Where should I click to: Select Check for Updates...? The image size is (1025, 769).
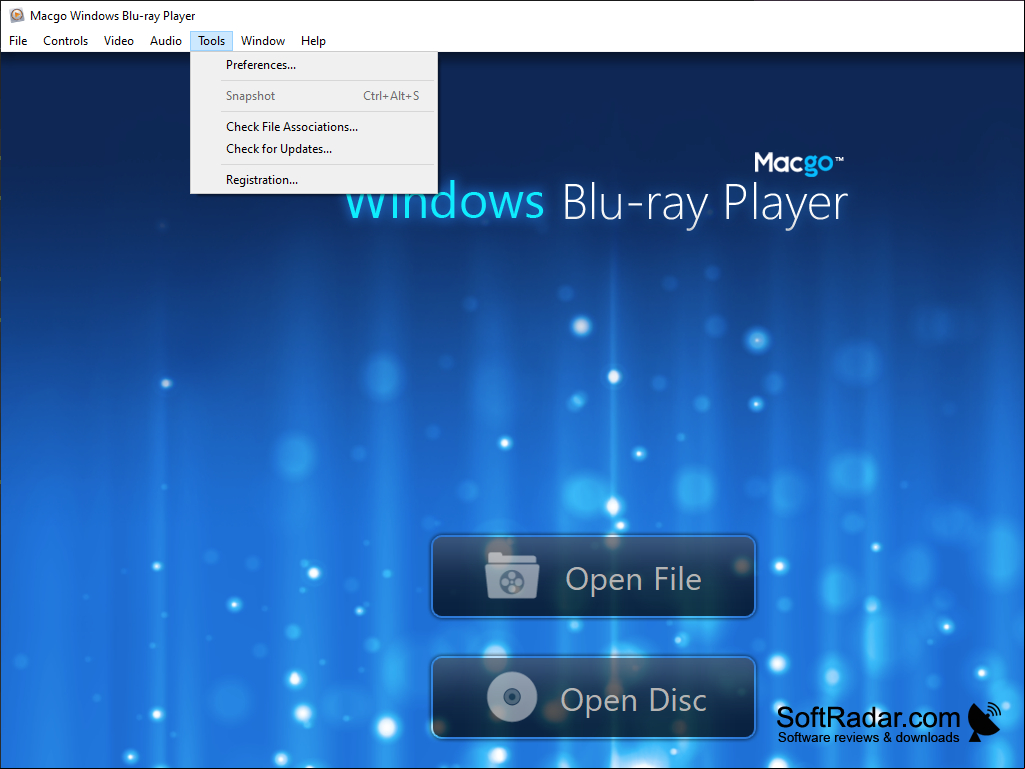[x=314, y=149]
